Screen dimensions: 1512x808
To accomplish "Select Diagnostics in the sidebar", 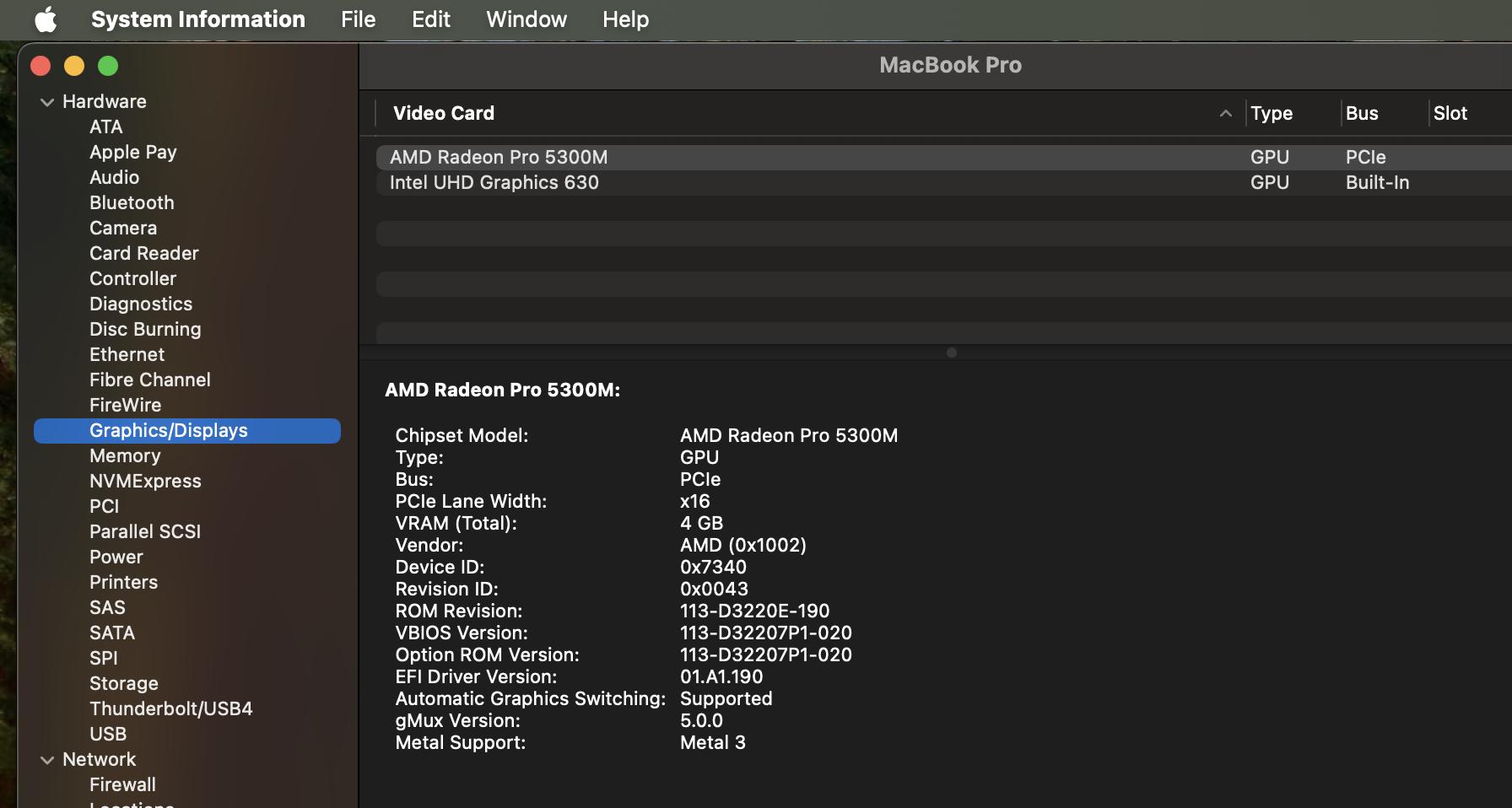I will [x=141, y=304].
